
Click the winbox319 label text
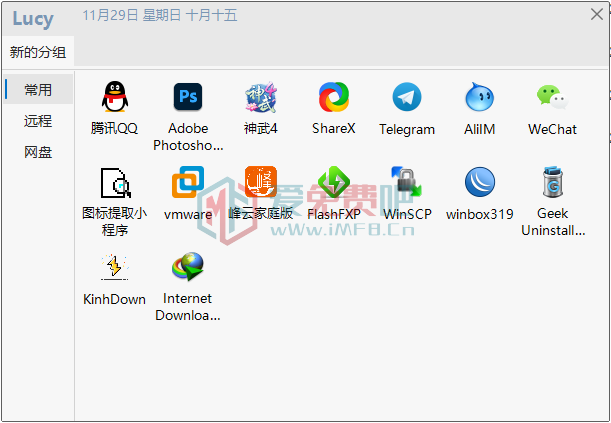[x=480, y=214]
